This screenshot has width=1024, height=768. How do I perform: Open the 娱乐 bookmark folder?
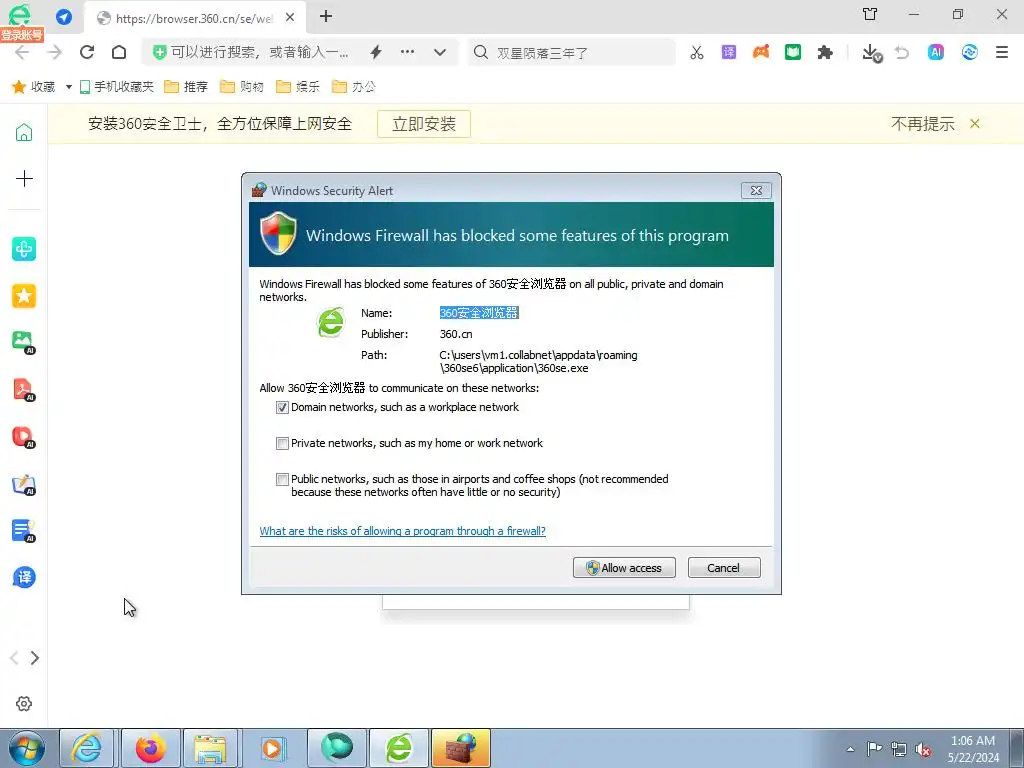[x=298, y=86]
